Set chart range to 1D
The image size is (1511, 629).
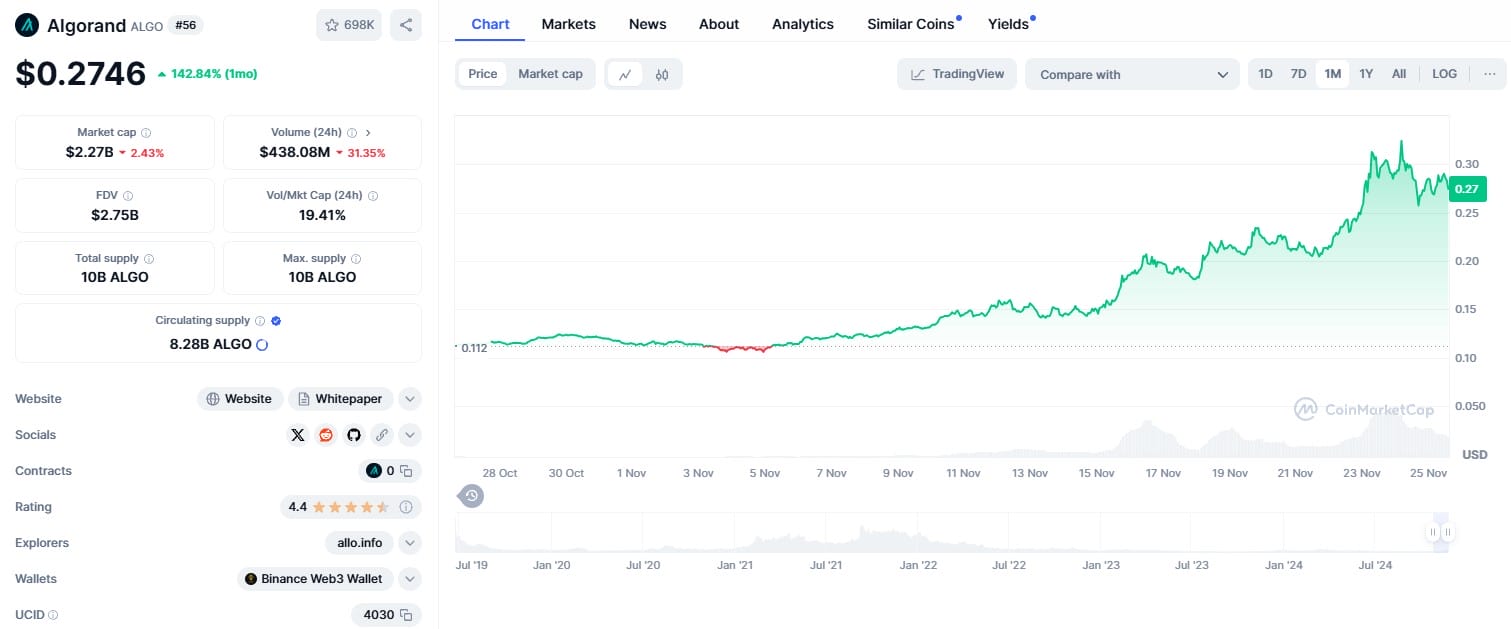click(x=1265, y=74)
